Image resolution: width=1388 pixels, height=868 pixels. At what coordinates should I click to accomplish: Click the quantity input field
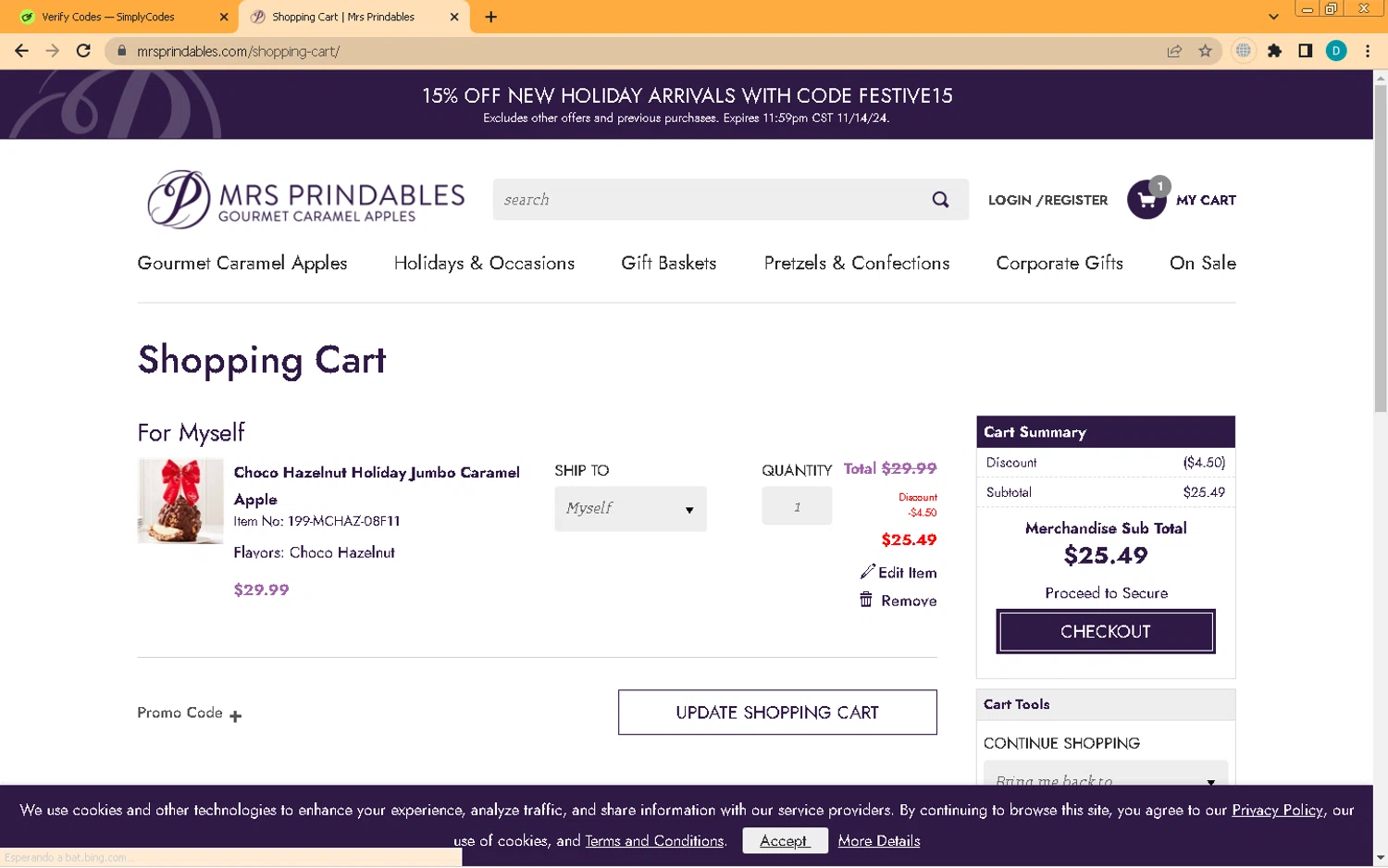point(796,507)
